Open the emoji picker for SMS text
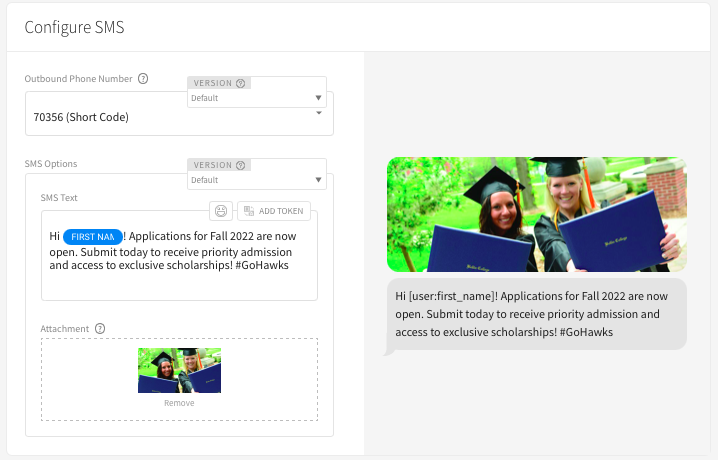This screenshot has width=718, height=460. [221, 211]
